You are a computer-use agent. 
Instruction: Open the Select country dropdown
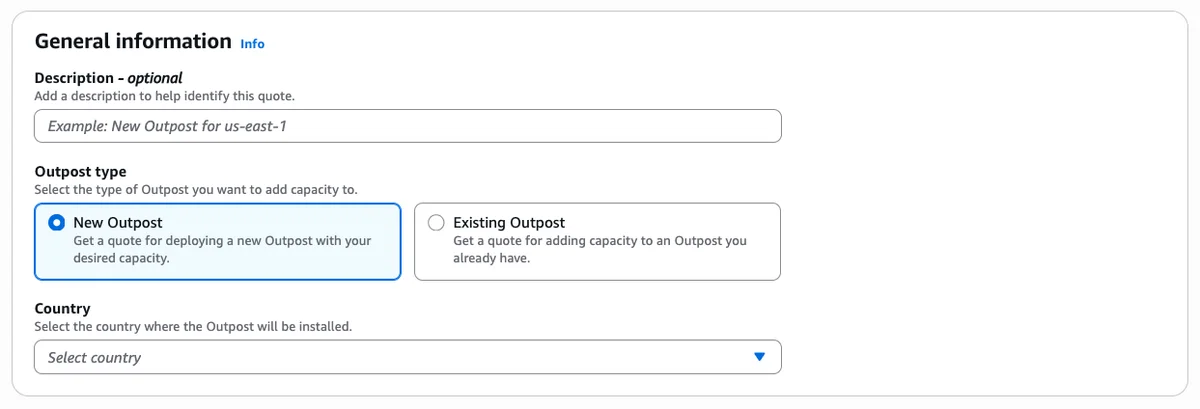408,357
